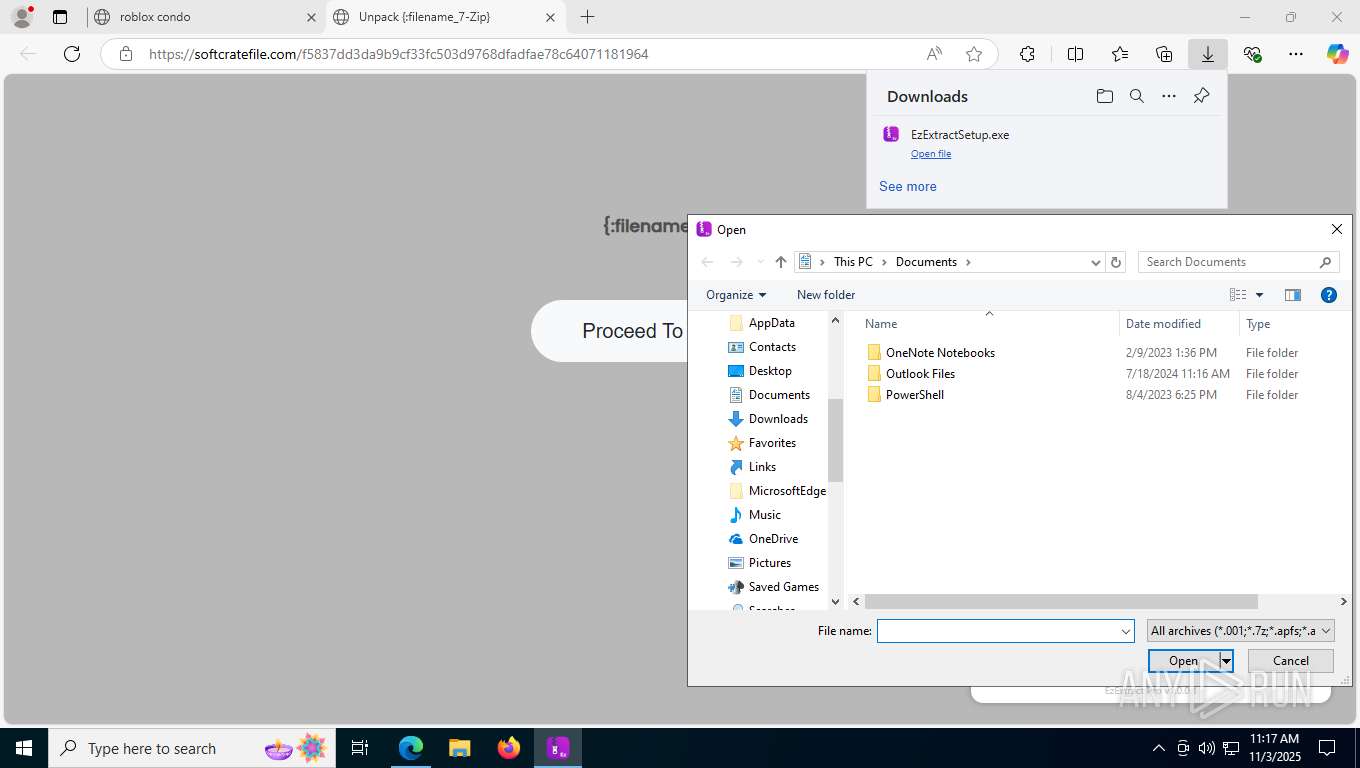Open the tab actions menu icon

pos(60,17)
